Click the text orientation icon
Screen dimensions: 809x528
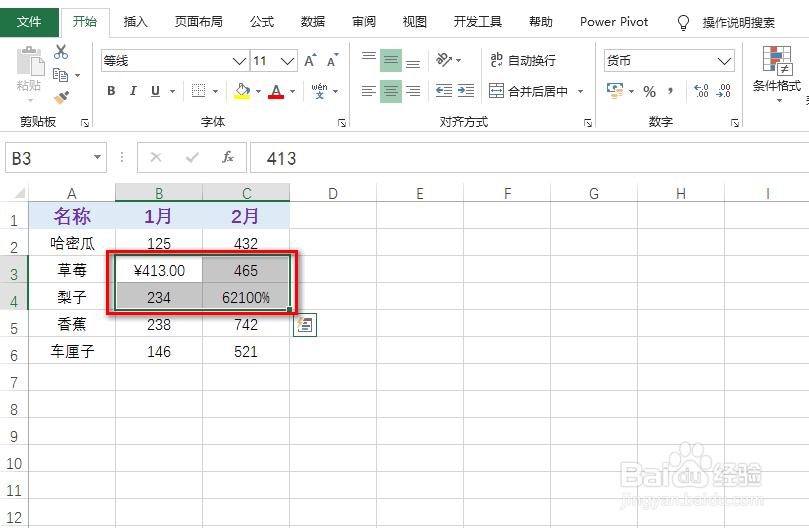pyautogui.click(x=443, y=60)
